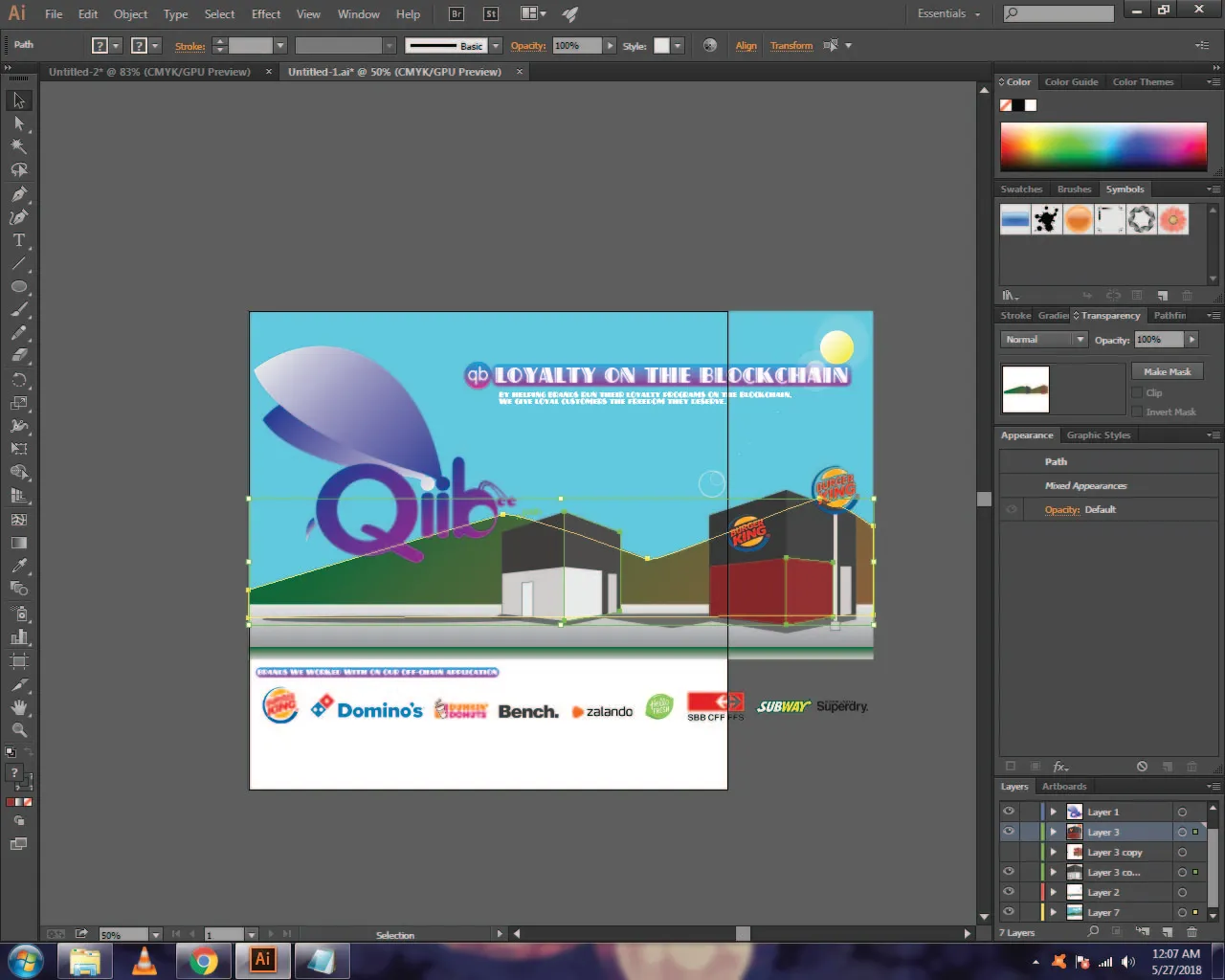
Task: Select the Line Segment tool
Action: [x=18, y=263]
